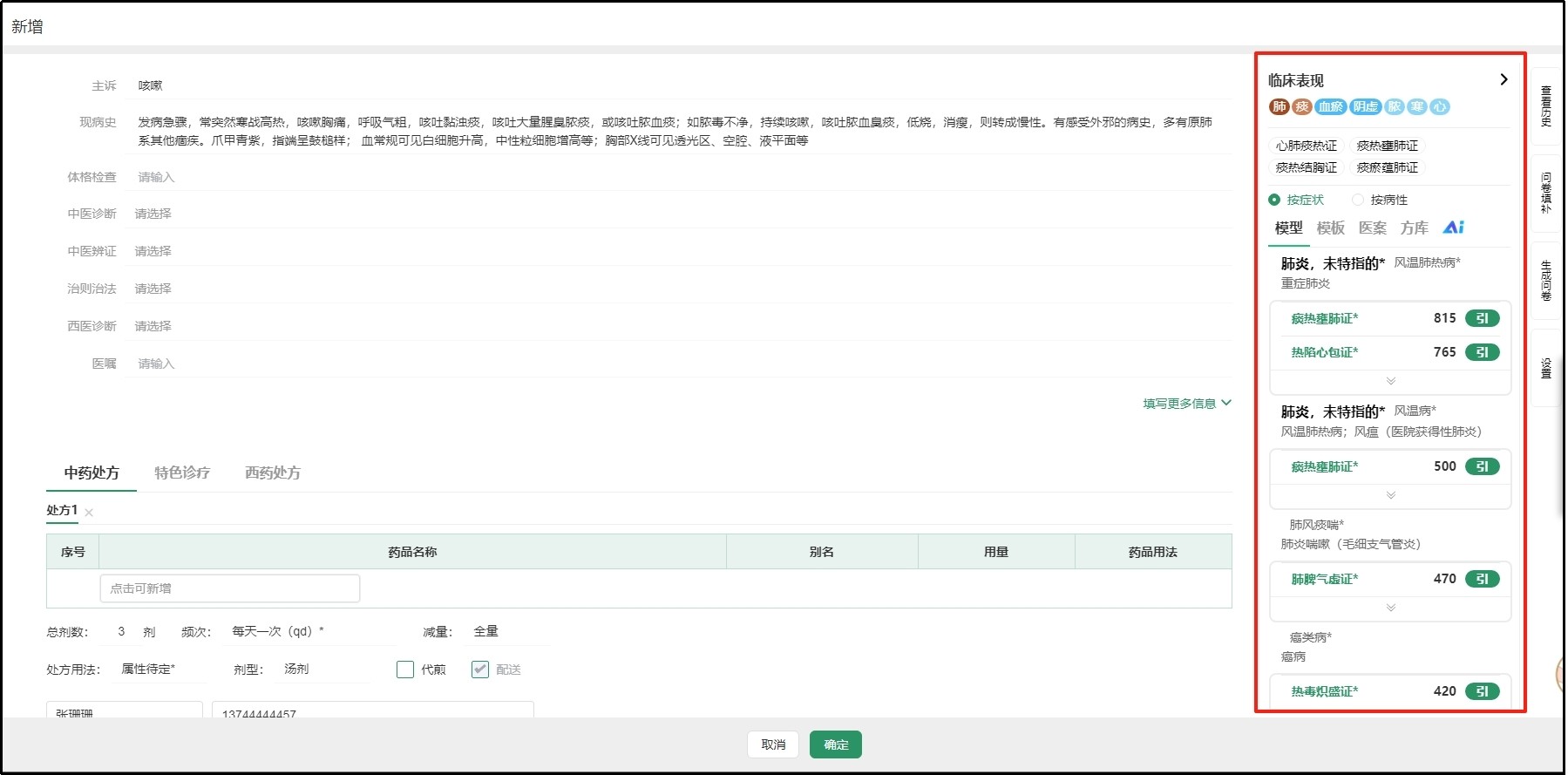Screen dimensions: 1568x775
Task: Click the 引 badge for 肺脾气虚证
Action: [x=1482, y=579]
